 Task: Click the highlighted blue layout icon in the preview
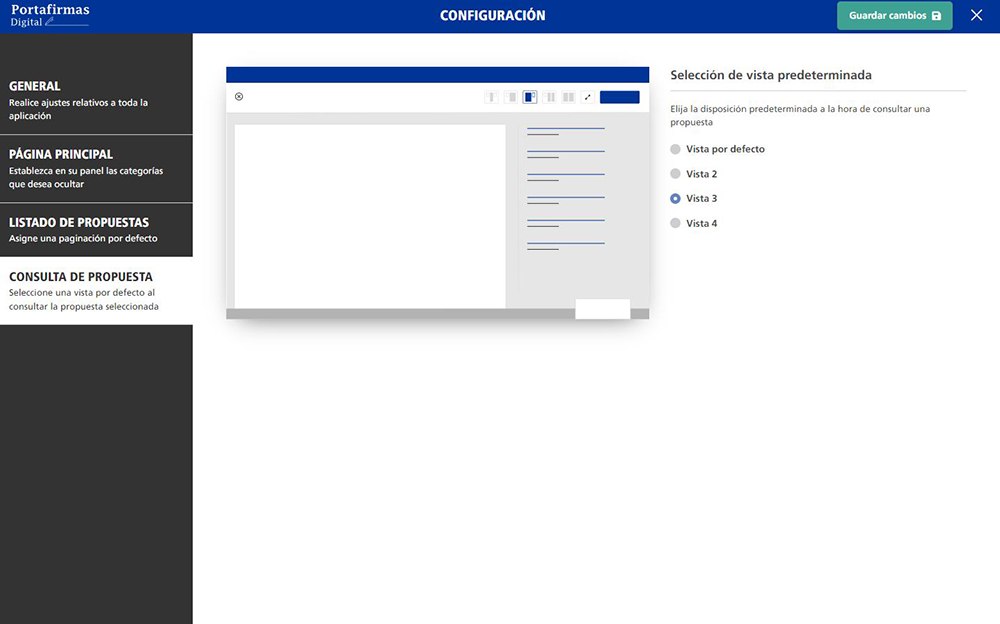pyautogui.click(x=530, y=97)
